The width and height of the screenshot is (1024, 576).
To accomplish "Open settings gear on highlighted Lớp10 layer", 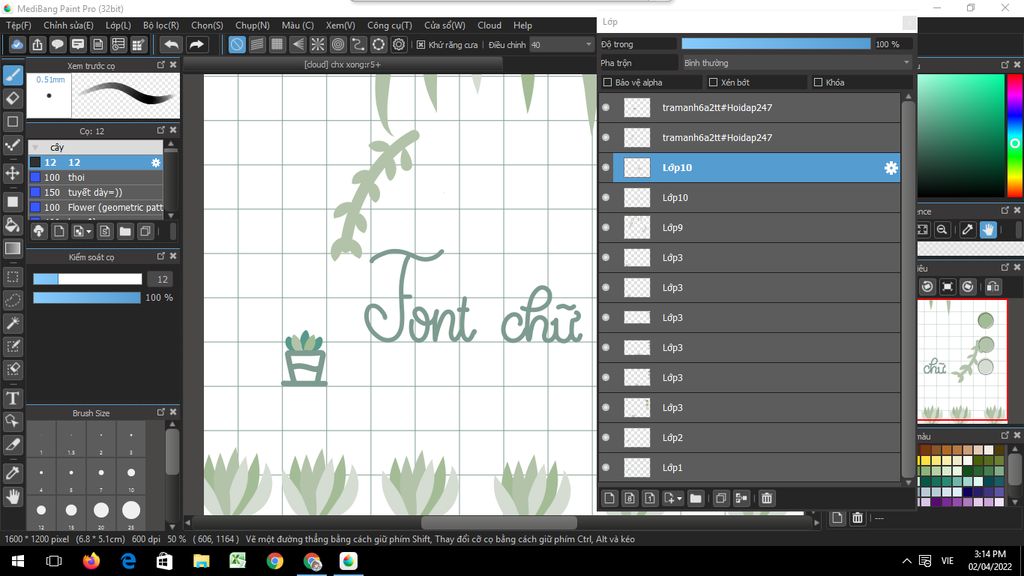I will click(891, 168).
